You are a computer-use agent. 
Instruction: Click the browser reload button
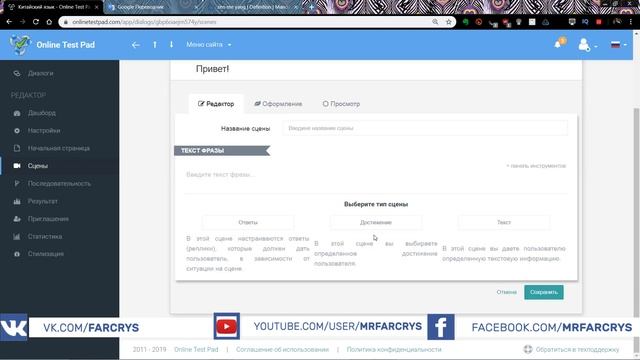click(36, 22)
